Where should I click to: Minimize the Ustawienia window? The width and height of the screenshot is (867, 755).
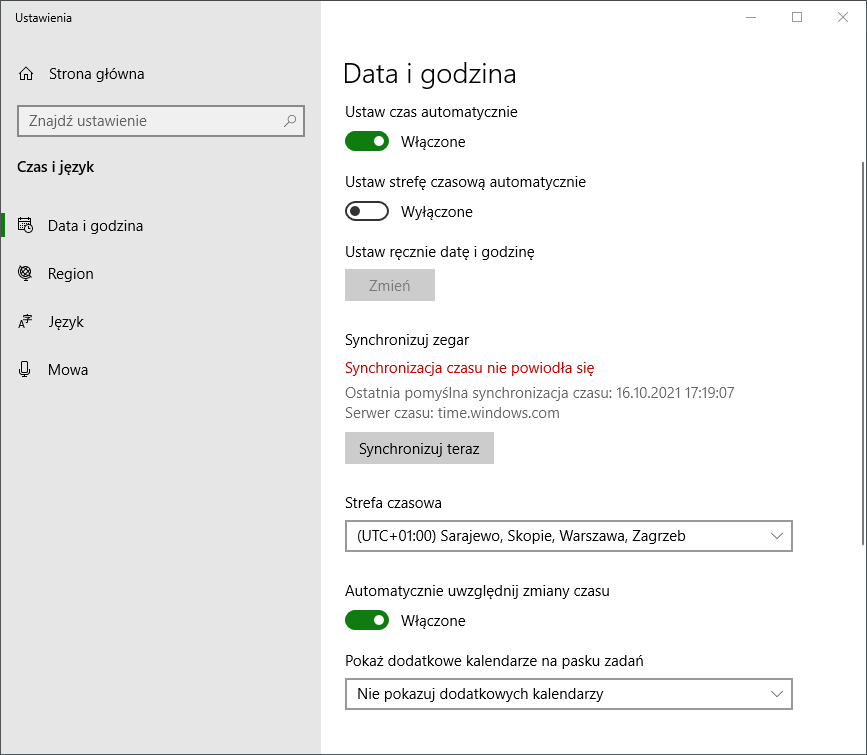[x=751, y=17]
